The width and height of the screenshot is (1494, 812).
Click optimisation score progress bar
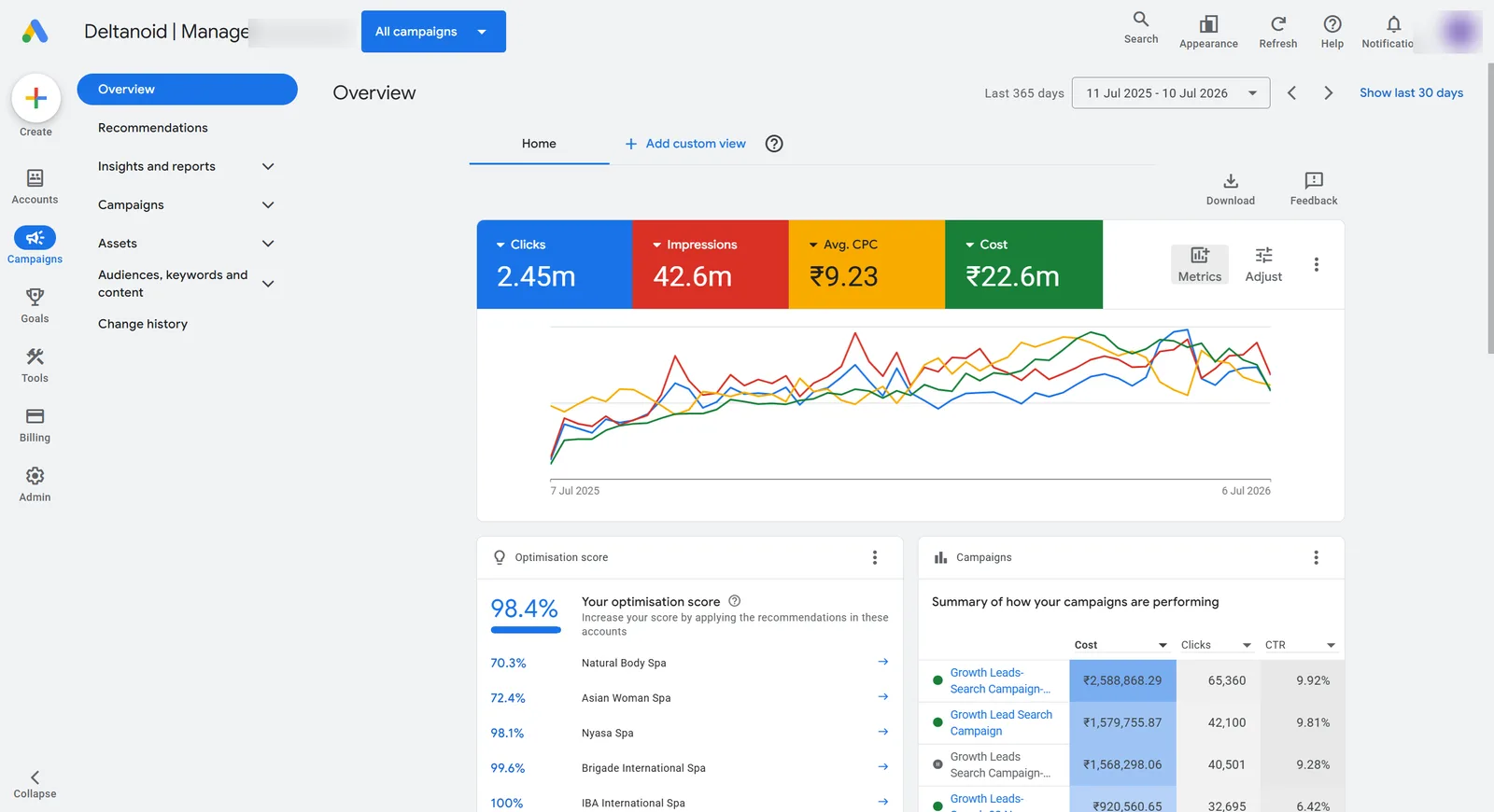click(x=526, y=630)
